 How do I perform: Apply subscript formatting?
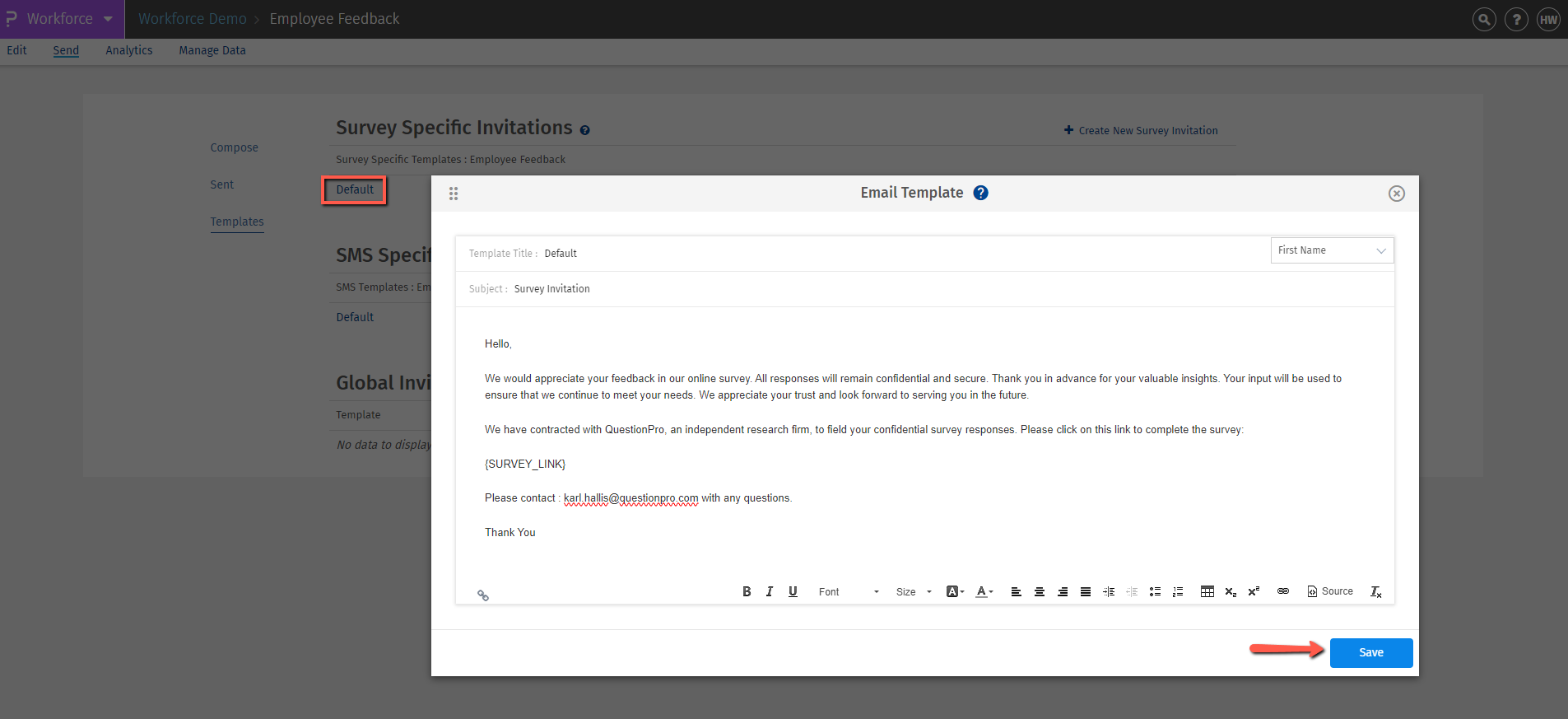point(1231,591)
